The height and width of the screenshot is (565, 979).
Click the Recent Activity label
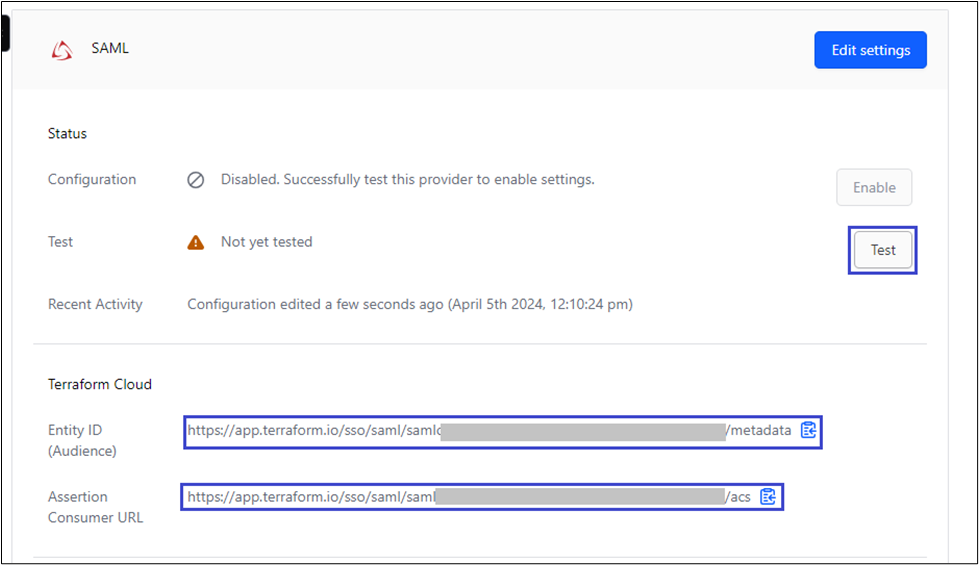pyautogui.click(x=96, y=305)
